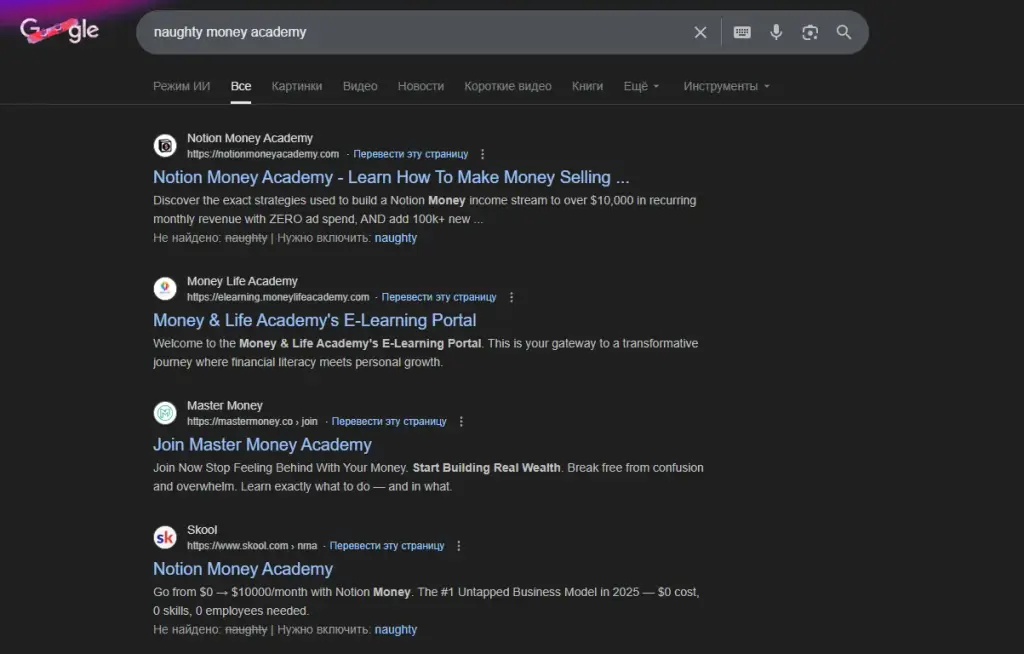The width and height of the screenshot is (1024, 654).
Task: Click the https://www.skool.com › nma URL text
Action: 252,546
